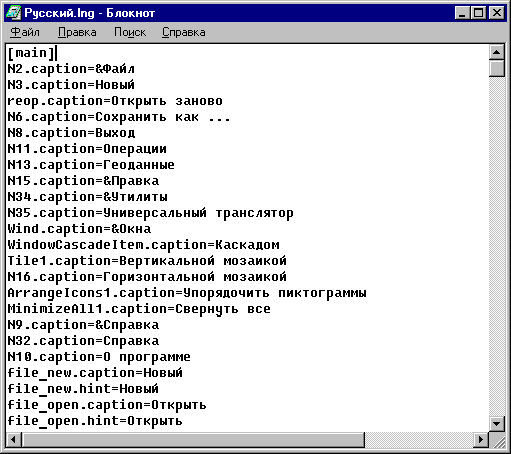Minimize the Notepad window
Viewport: 511px width, 454px height.
tap(462, 13)
